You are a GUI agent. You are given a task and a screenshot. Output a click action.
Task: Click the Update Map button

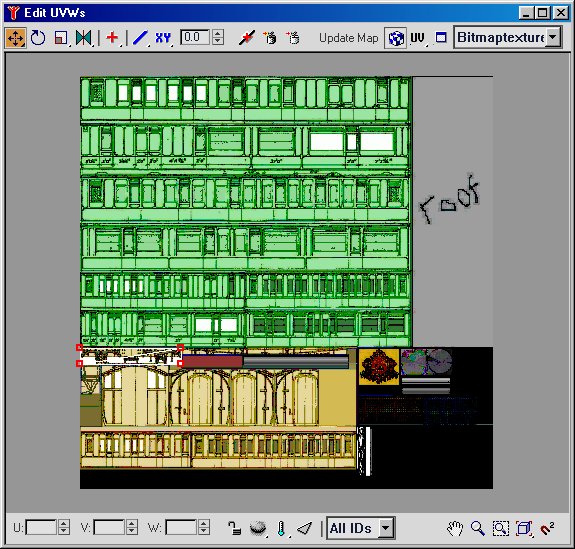348,38
